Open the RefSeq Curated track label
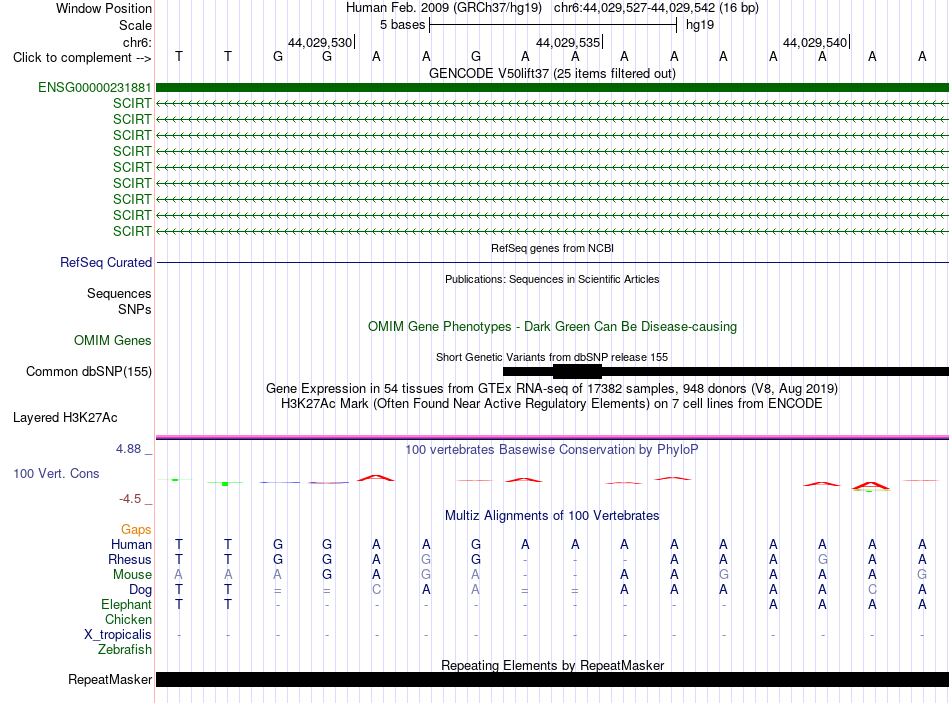The width and height of the screenshot is (950, 703). coord(106,262)
